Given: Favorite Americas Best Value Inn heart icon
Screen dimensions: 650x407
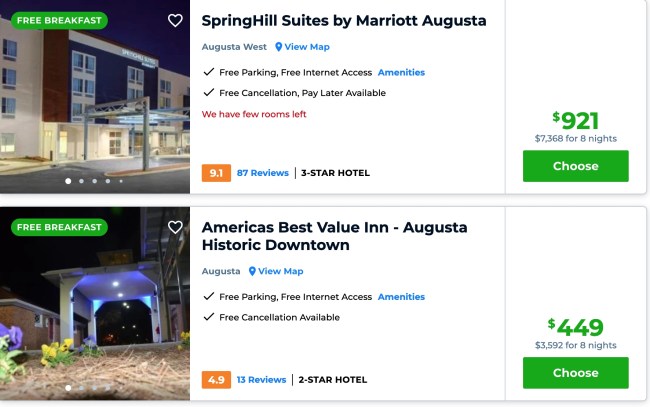Looking at the screenshot, I should 175,228.
